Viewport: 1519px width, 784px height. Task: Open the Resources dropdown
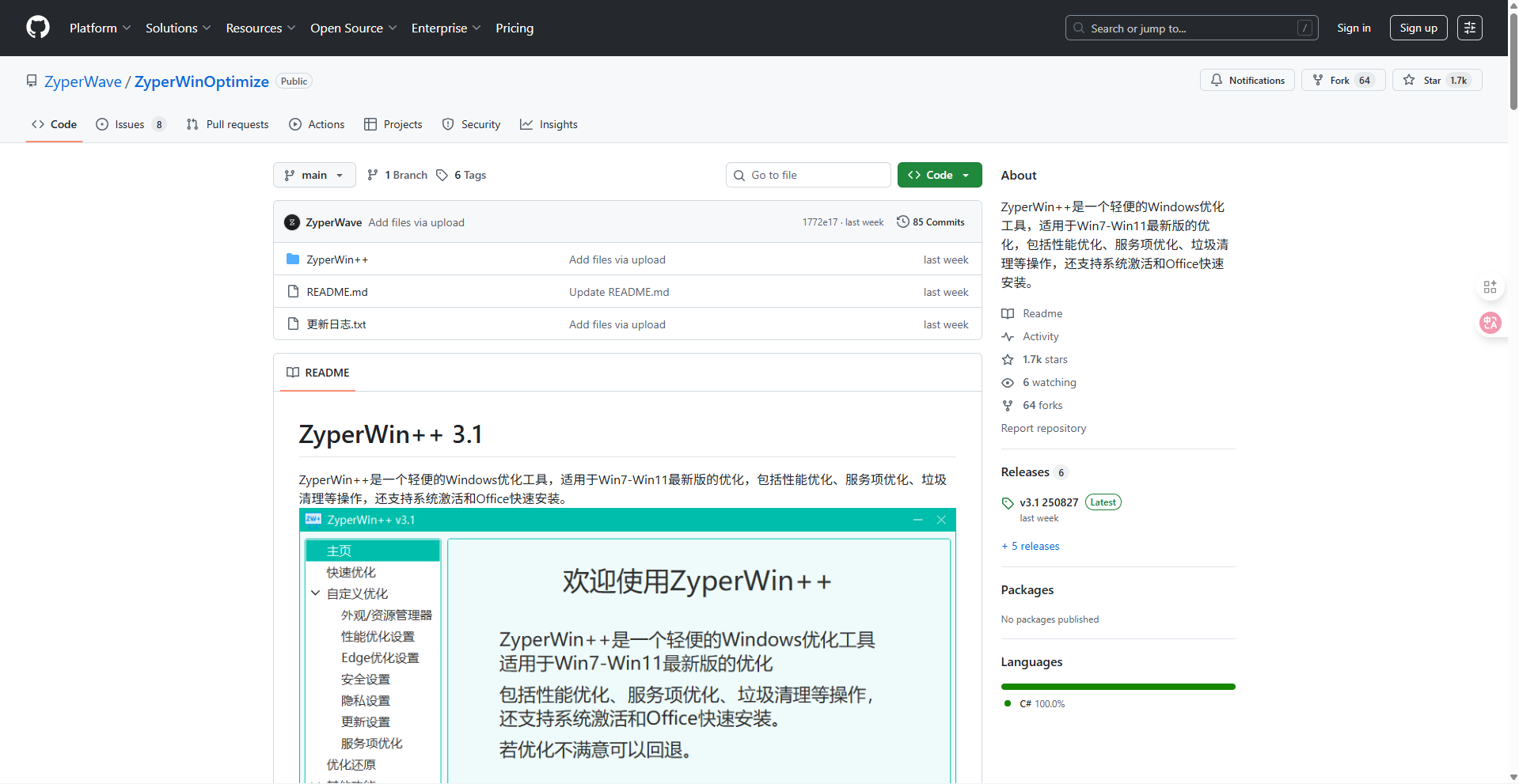[260, 28]
